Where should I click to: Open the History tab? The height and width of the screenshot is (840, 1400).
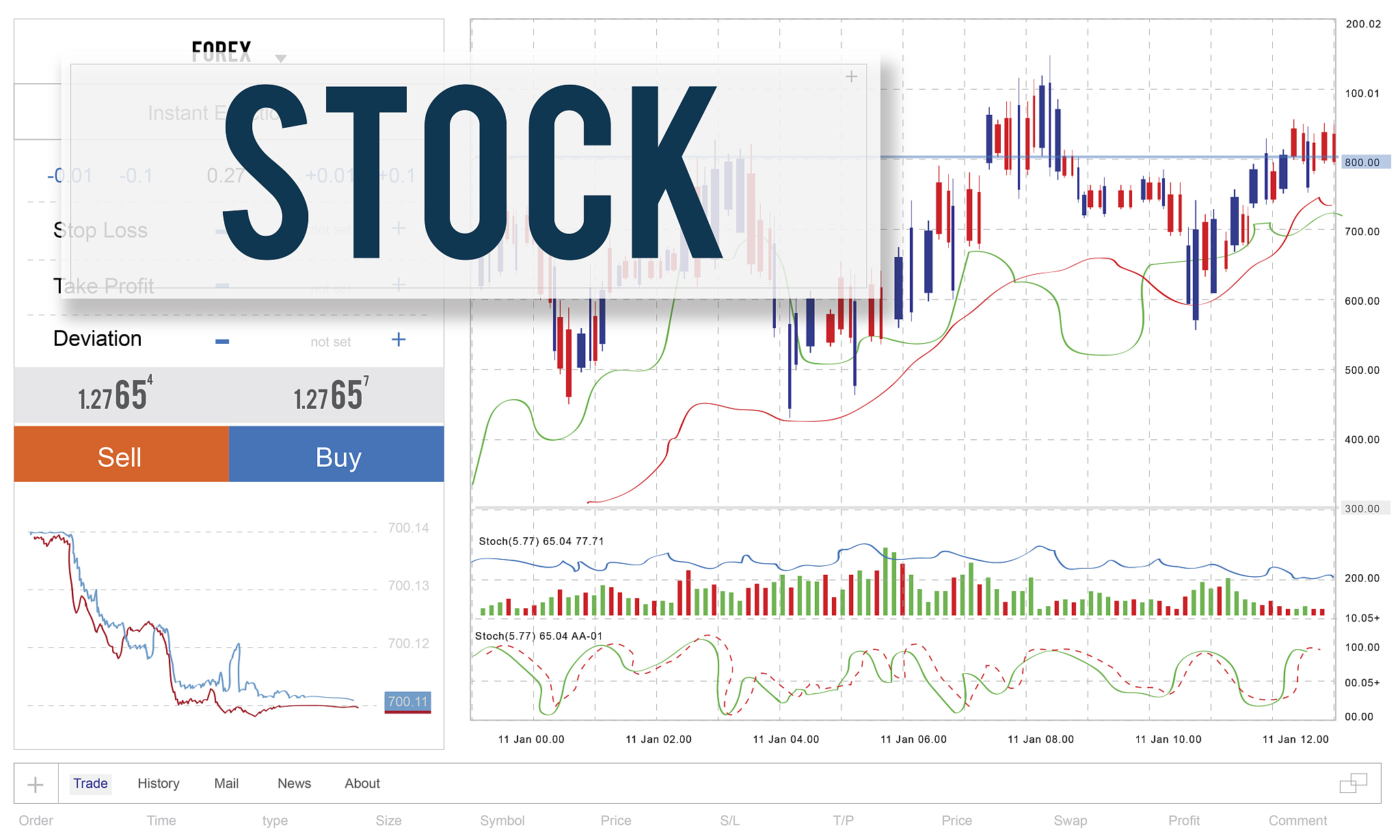coord(159,784)
